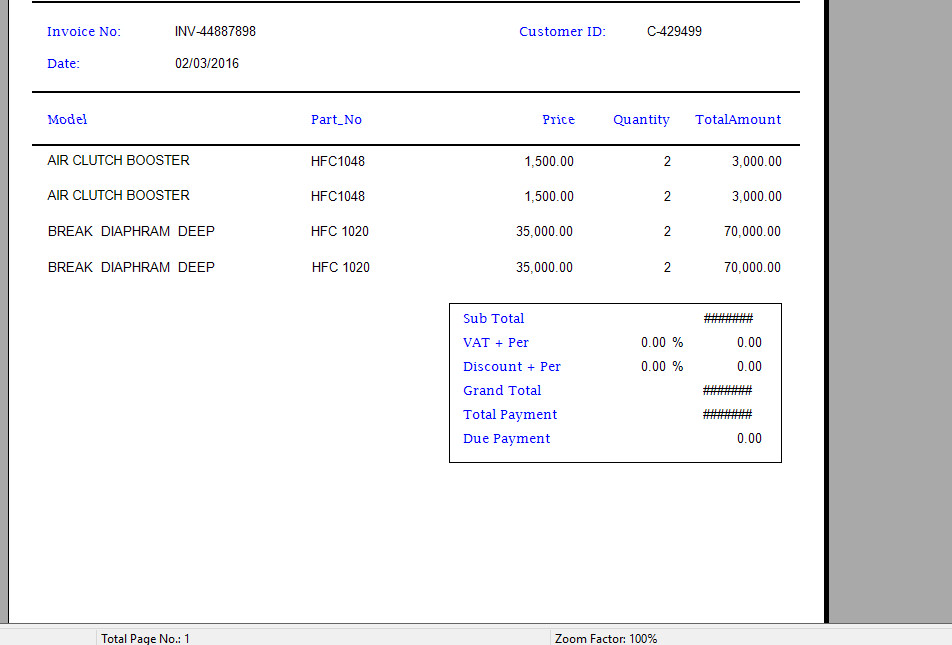Click price 1,500.00 in the second row
The image size is (952, 645).
click(549, 197)
